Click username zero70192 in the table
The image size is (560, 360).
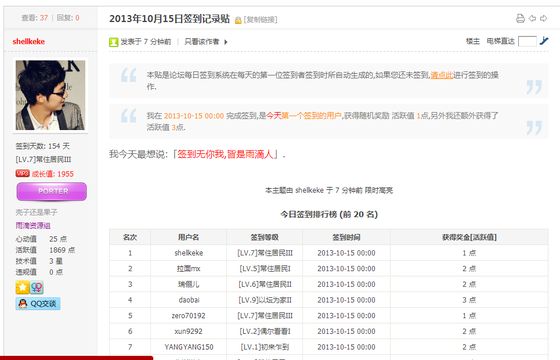[189, 316]
